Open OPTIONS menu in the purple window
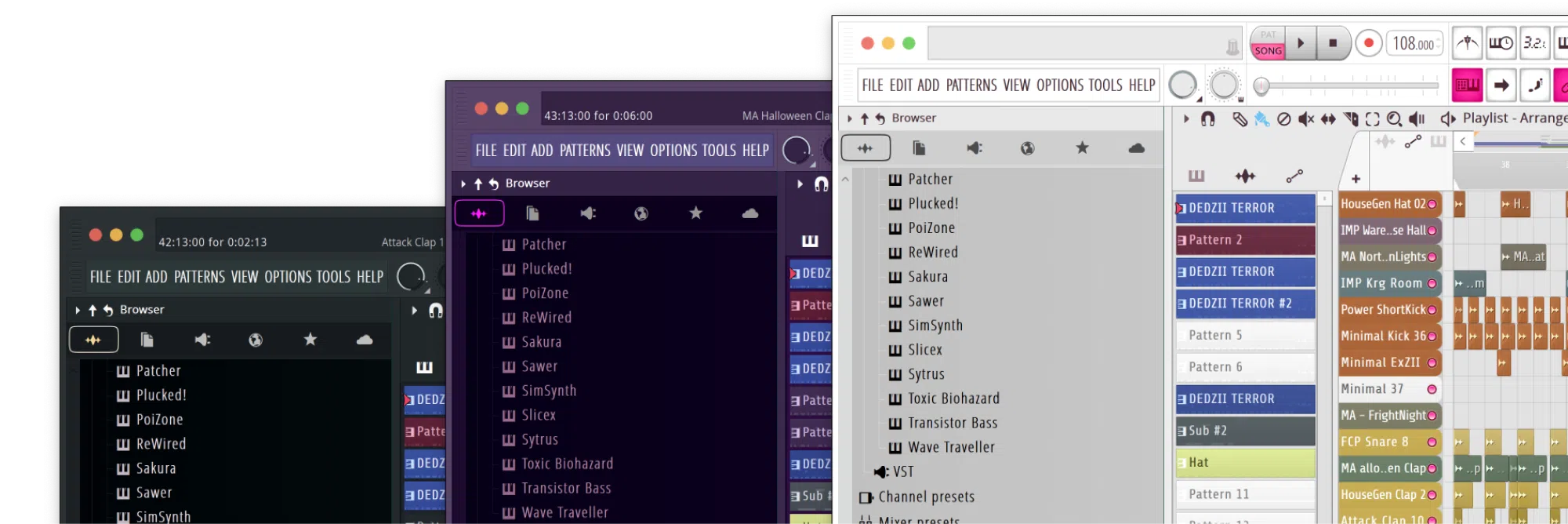 [x=674, y=151]
